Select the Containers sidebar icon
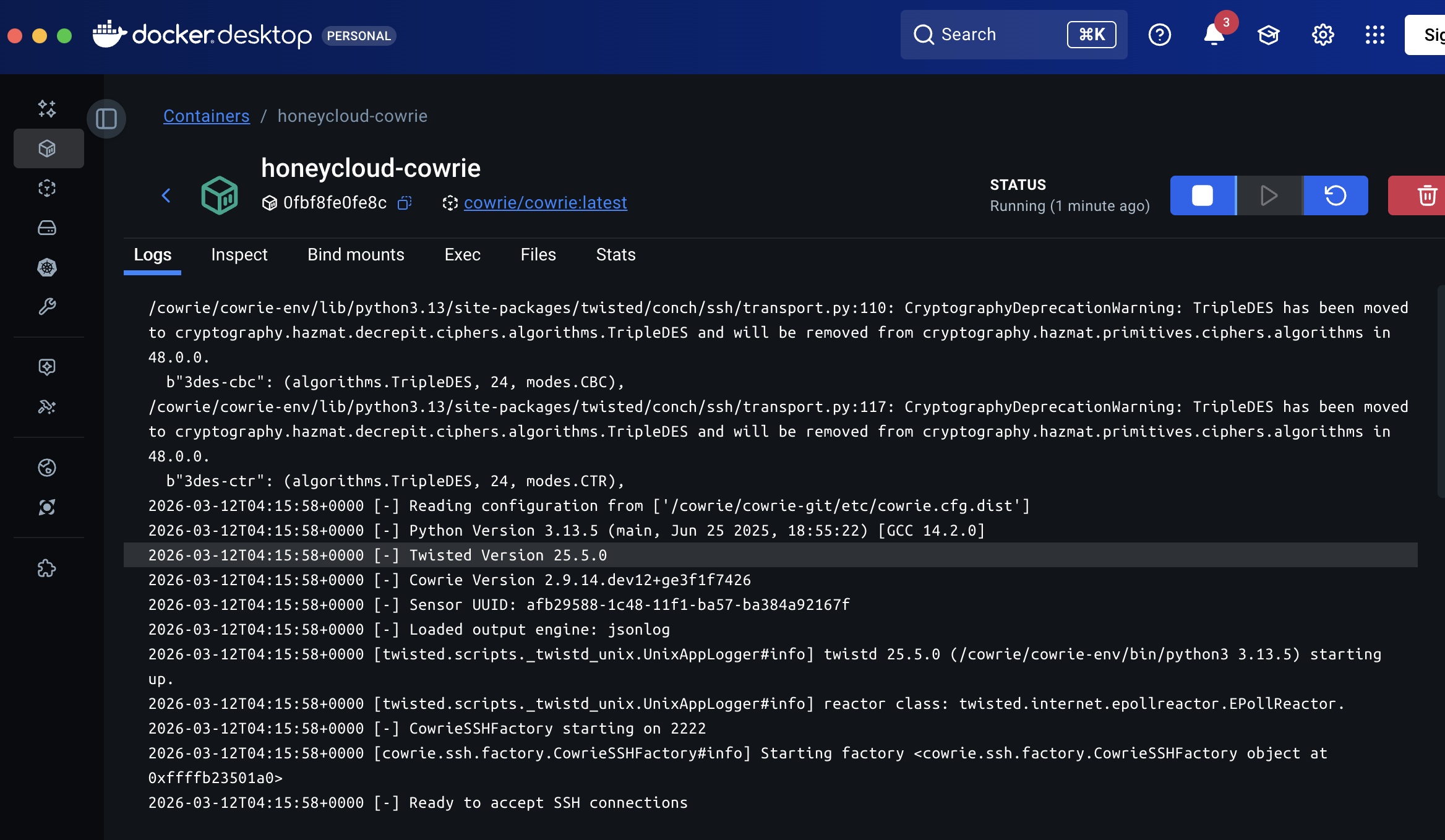1445x840 pixels. [48, 148]
